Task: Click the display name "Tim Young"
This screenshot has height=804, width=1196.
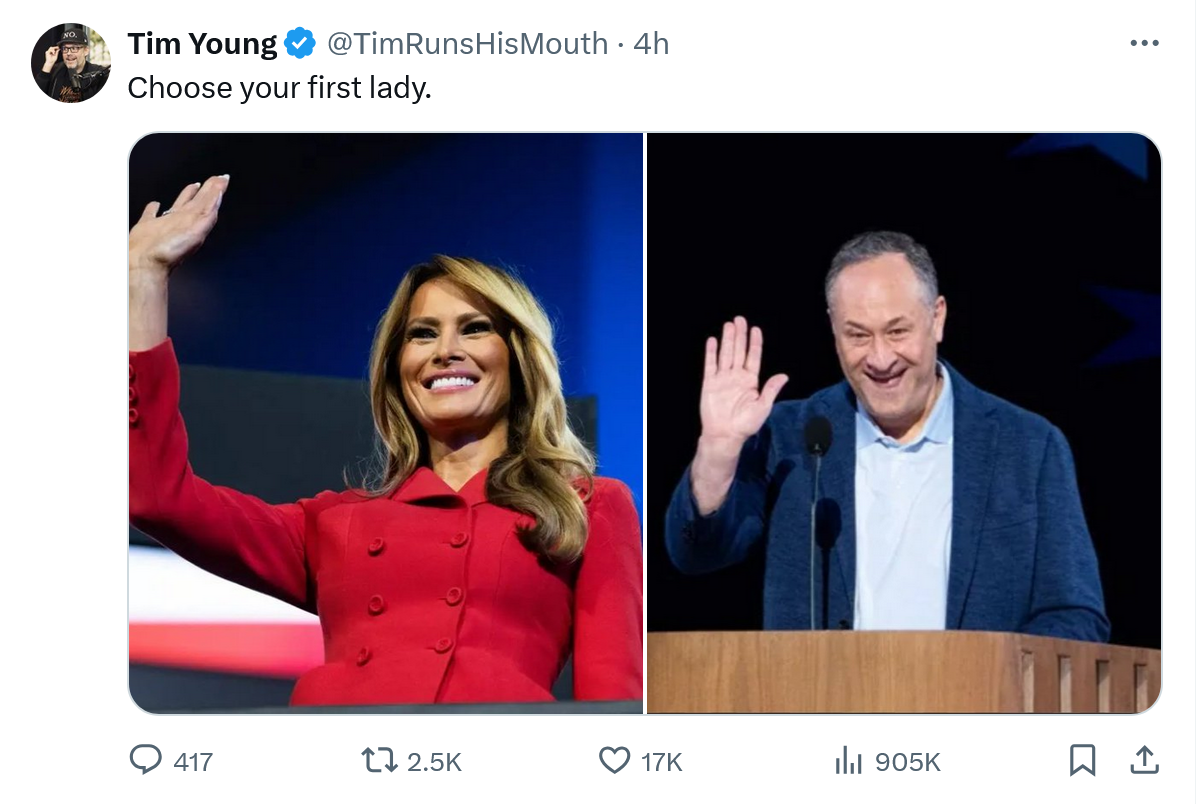Action: click(202, 44)
